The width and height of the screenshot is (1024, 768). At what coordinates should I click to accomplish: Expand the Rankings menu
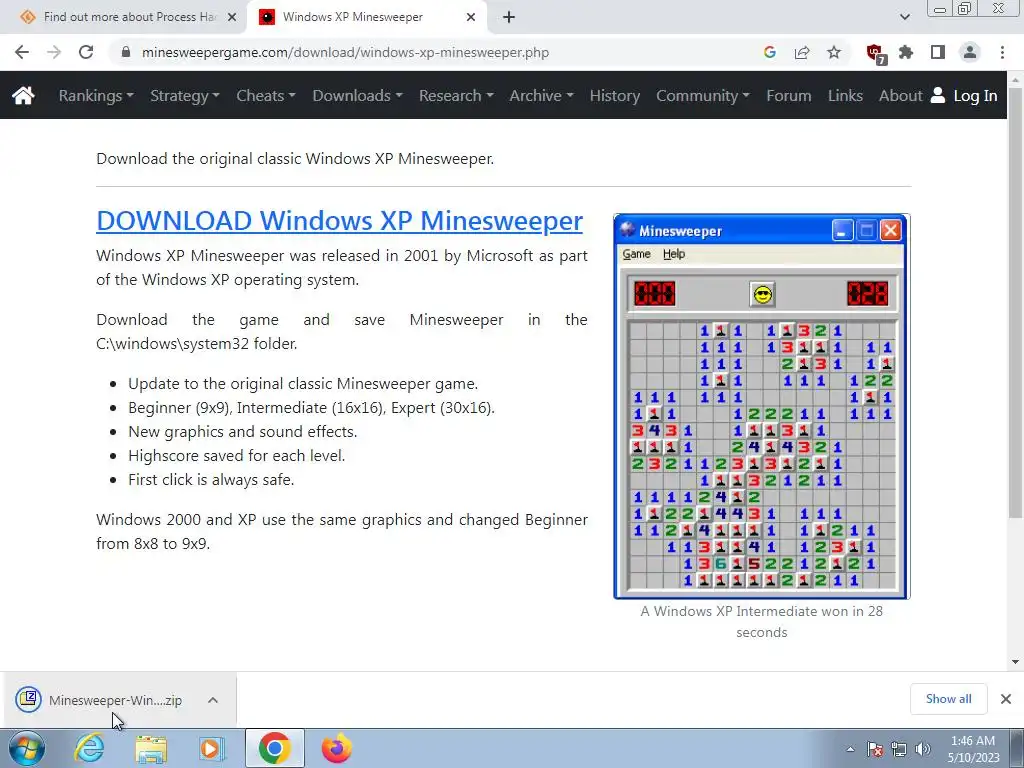click(x=96, y=95)
